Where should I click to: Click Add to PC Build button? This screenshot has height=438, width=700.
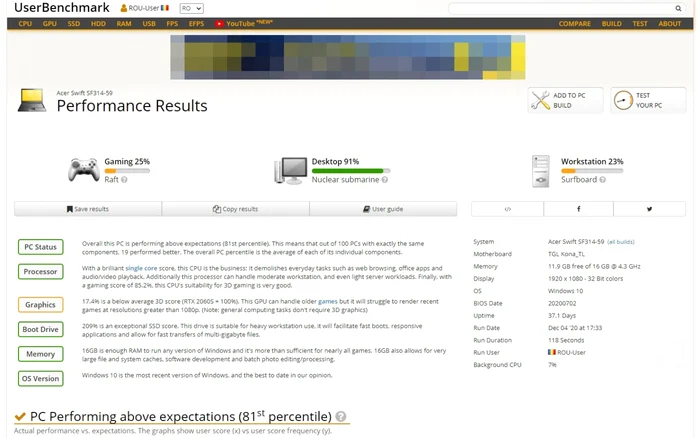[565, 100]
